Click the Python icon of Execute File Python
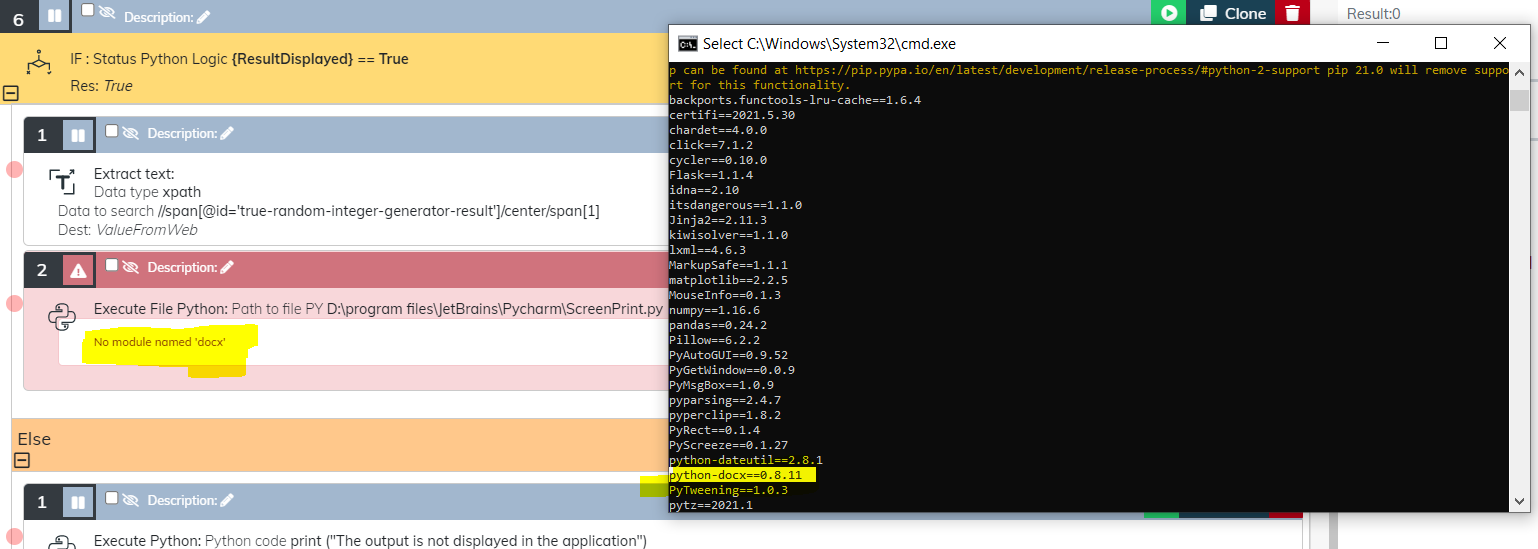Screen dimensions: 1538x549 (x=62, y=318)
